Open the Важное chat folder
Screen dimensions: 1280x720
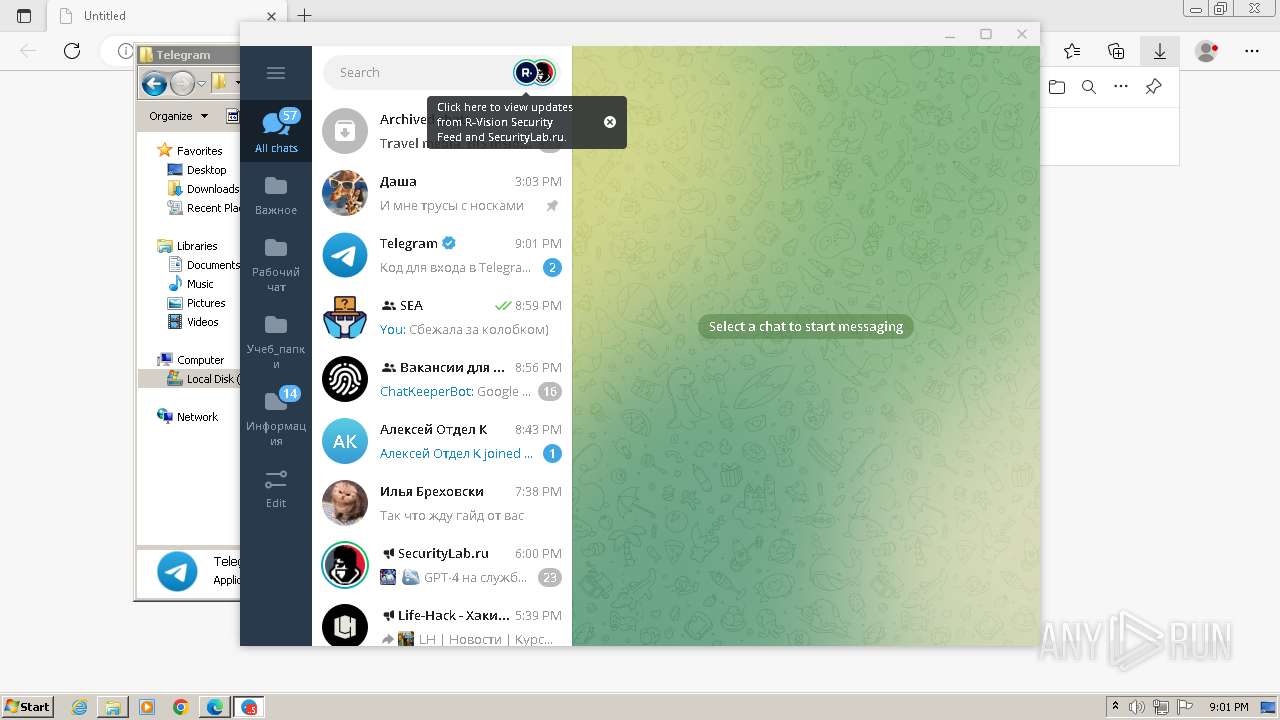(276, 195)
